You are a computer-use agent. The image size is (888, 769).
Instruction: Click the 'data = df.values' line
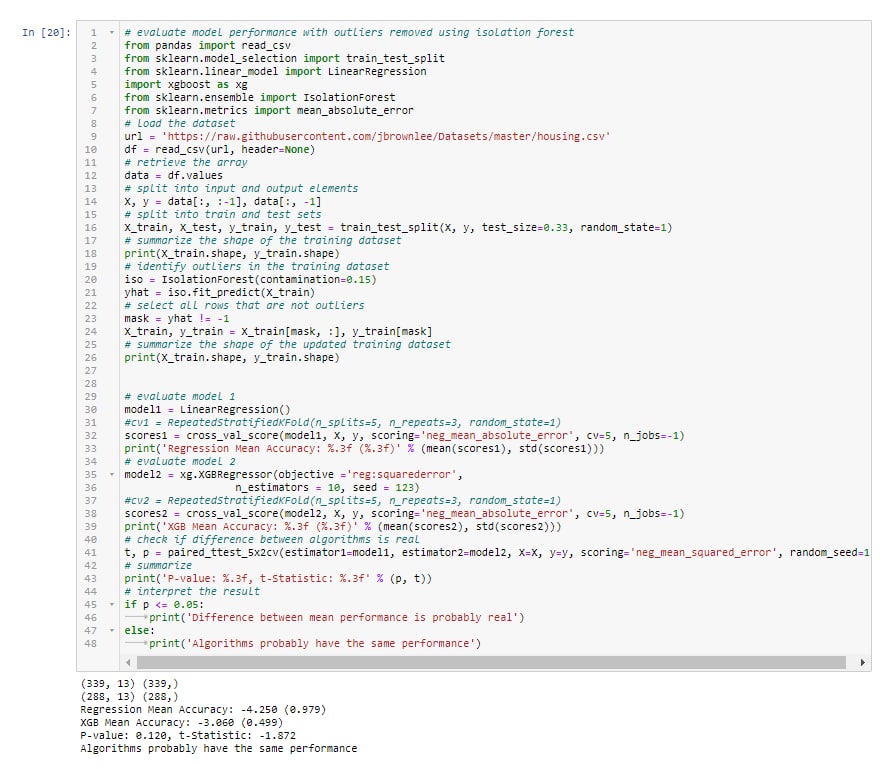pos(173,176)
